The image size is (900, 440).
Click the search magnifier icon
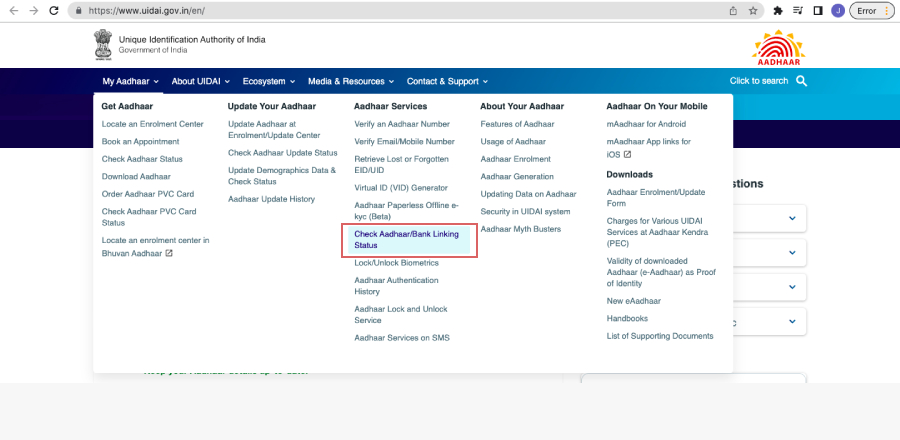(x=801, y=81)
